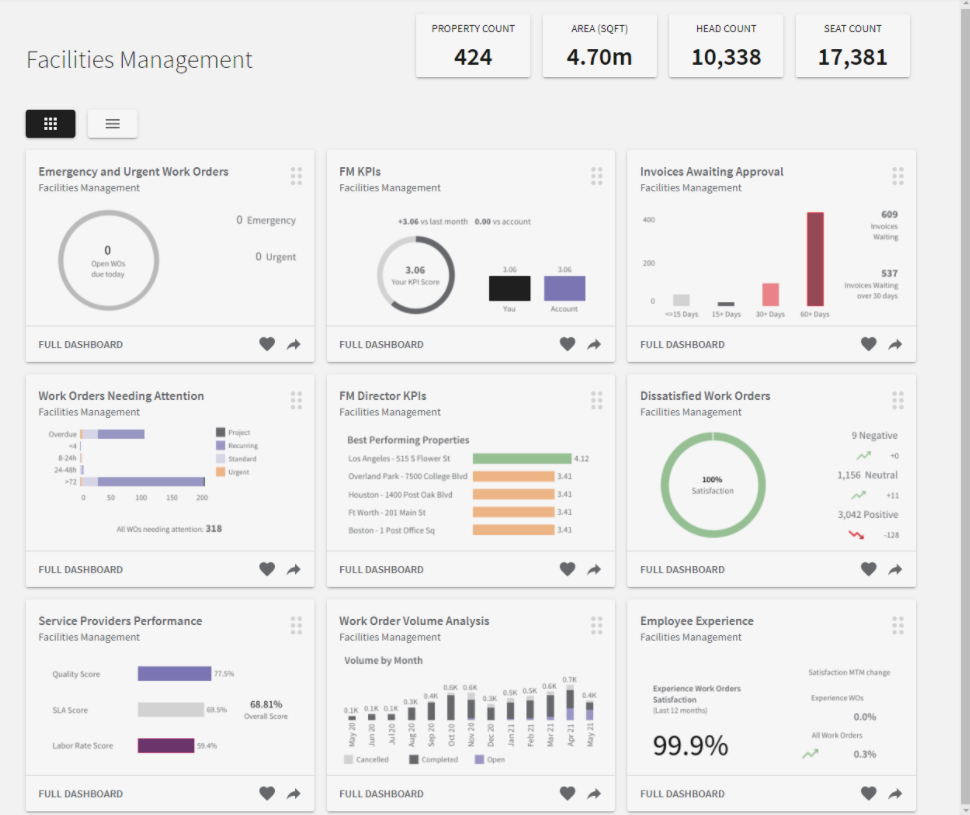This screenshot has height=815, width=970.
Task: Favorite the Employee Experience dashboard
Action: pos(868,793)
